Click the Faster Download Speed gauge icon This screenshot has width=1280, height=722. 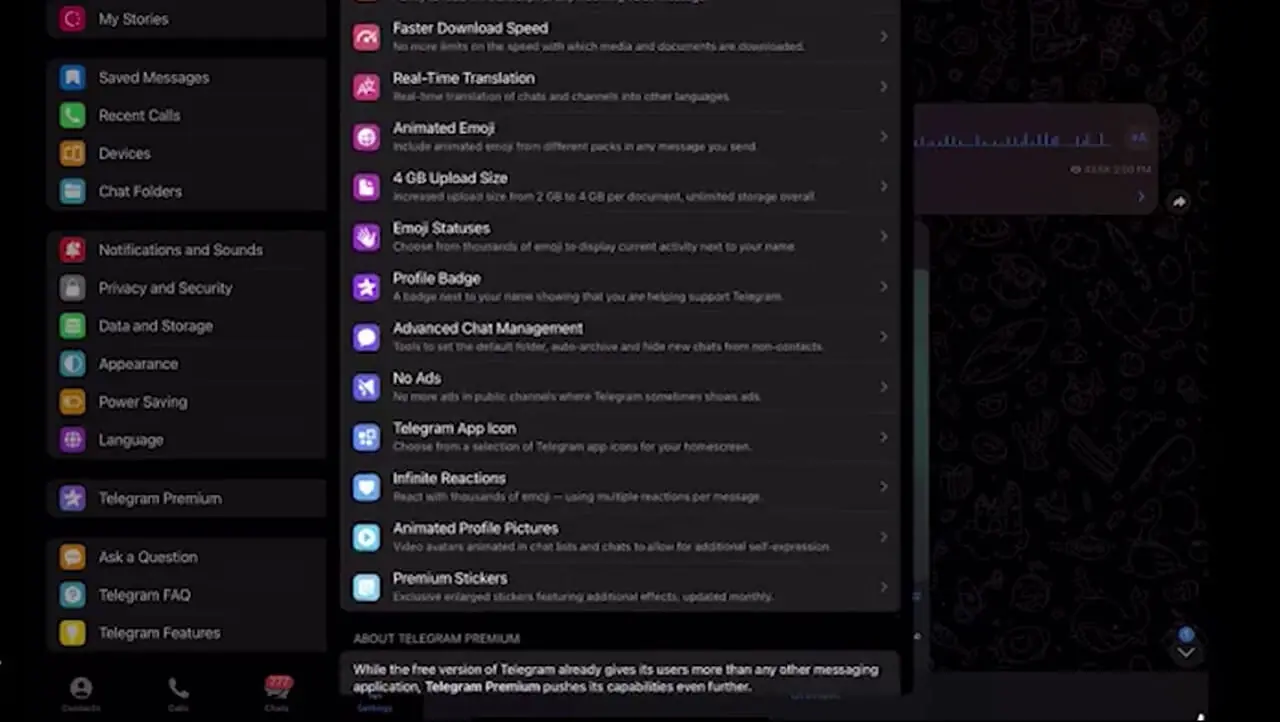[367, 37]
